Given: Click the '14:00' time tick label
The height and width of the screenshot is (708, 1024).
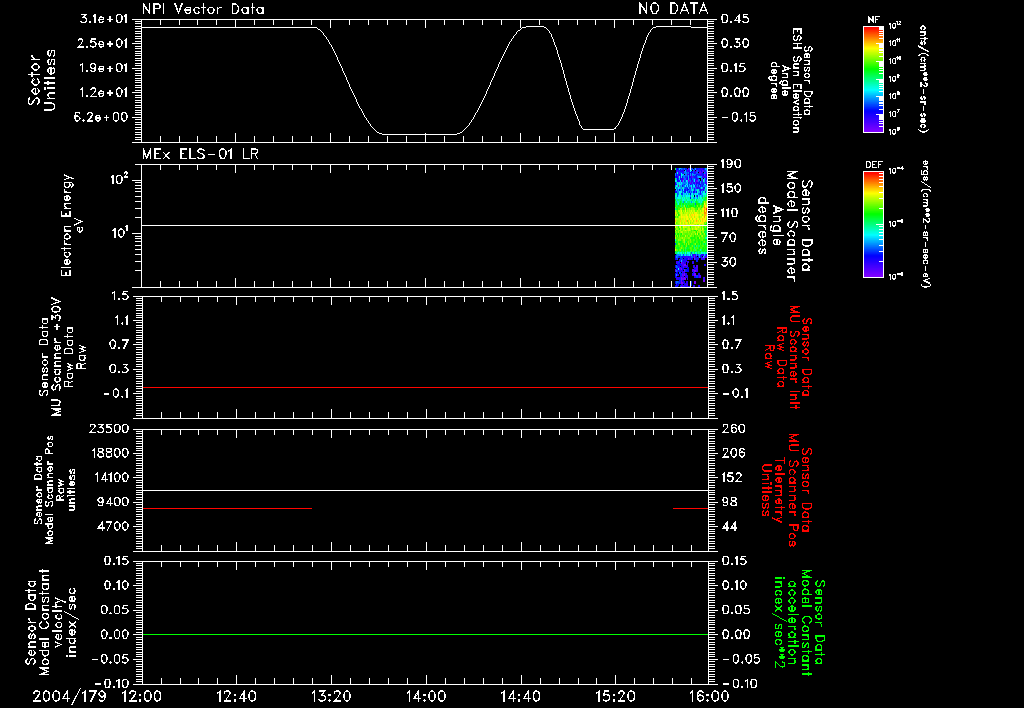Looking at the screenshot, I should [426, 696].
